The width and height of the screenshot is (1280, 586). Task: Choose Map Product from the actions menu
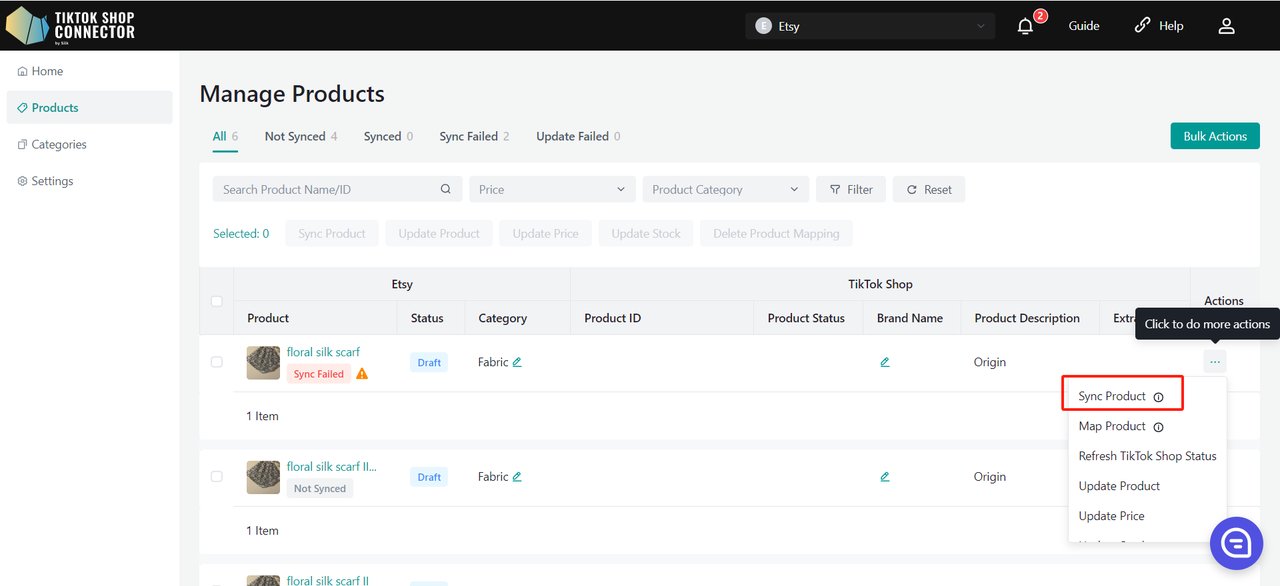[1147, 427]
